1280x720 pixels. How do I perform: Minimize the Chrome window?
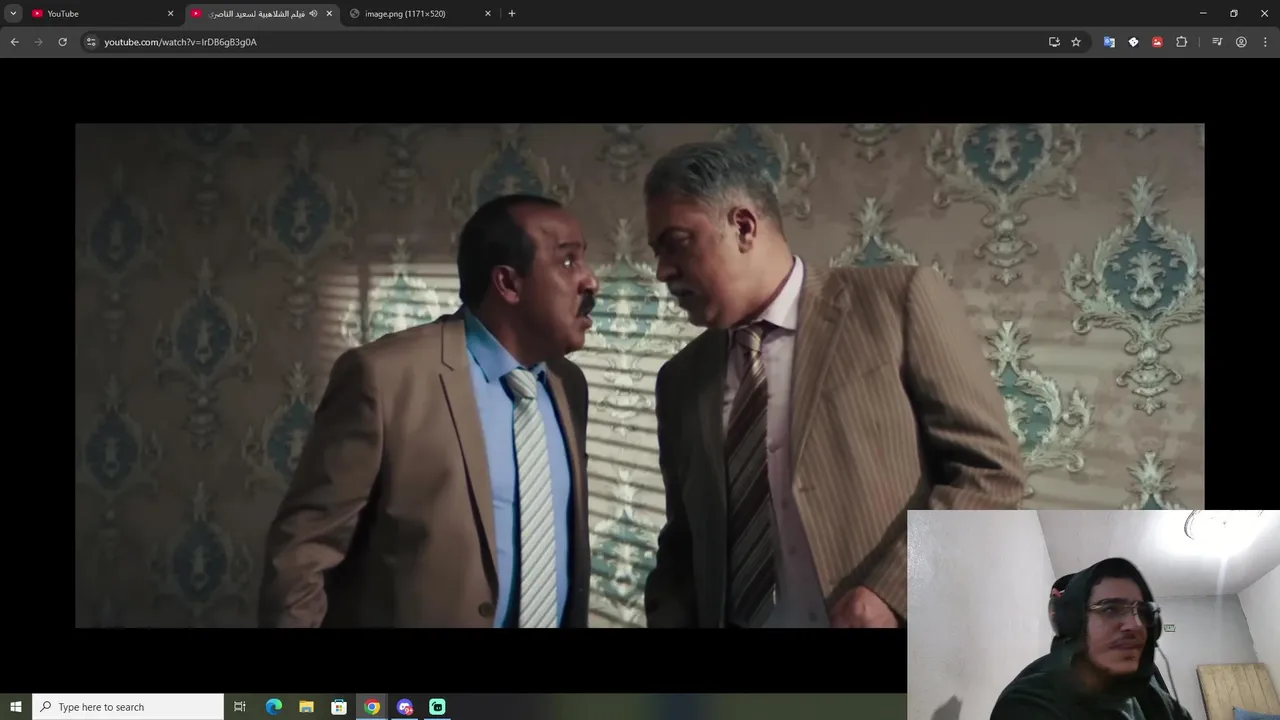tap(1203, 13)
